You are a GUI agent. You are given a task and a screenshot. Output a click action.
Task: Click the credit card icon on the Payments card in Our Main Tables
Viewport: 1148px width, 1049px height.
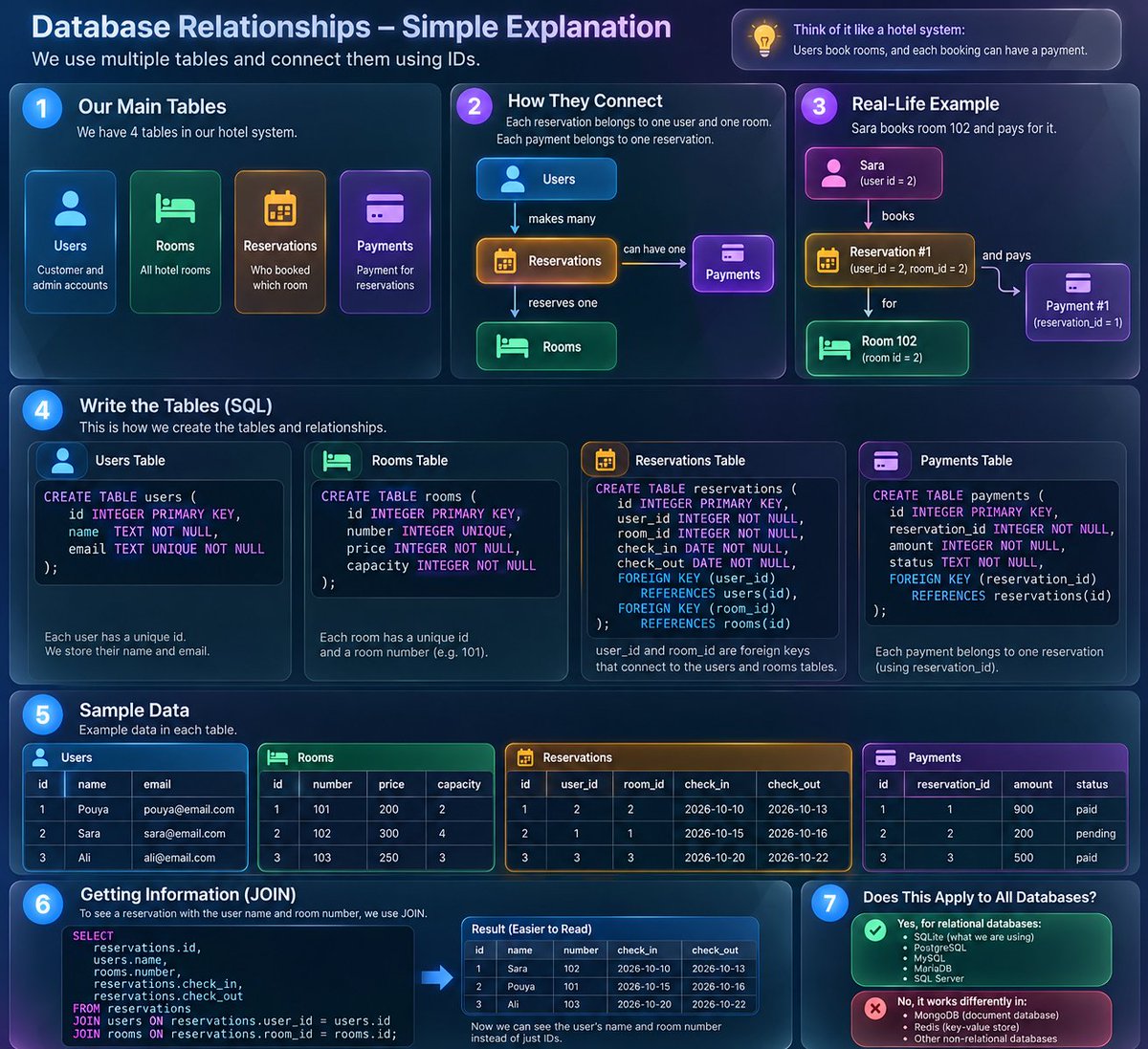[x=385, y=208]
